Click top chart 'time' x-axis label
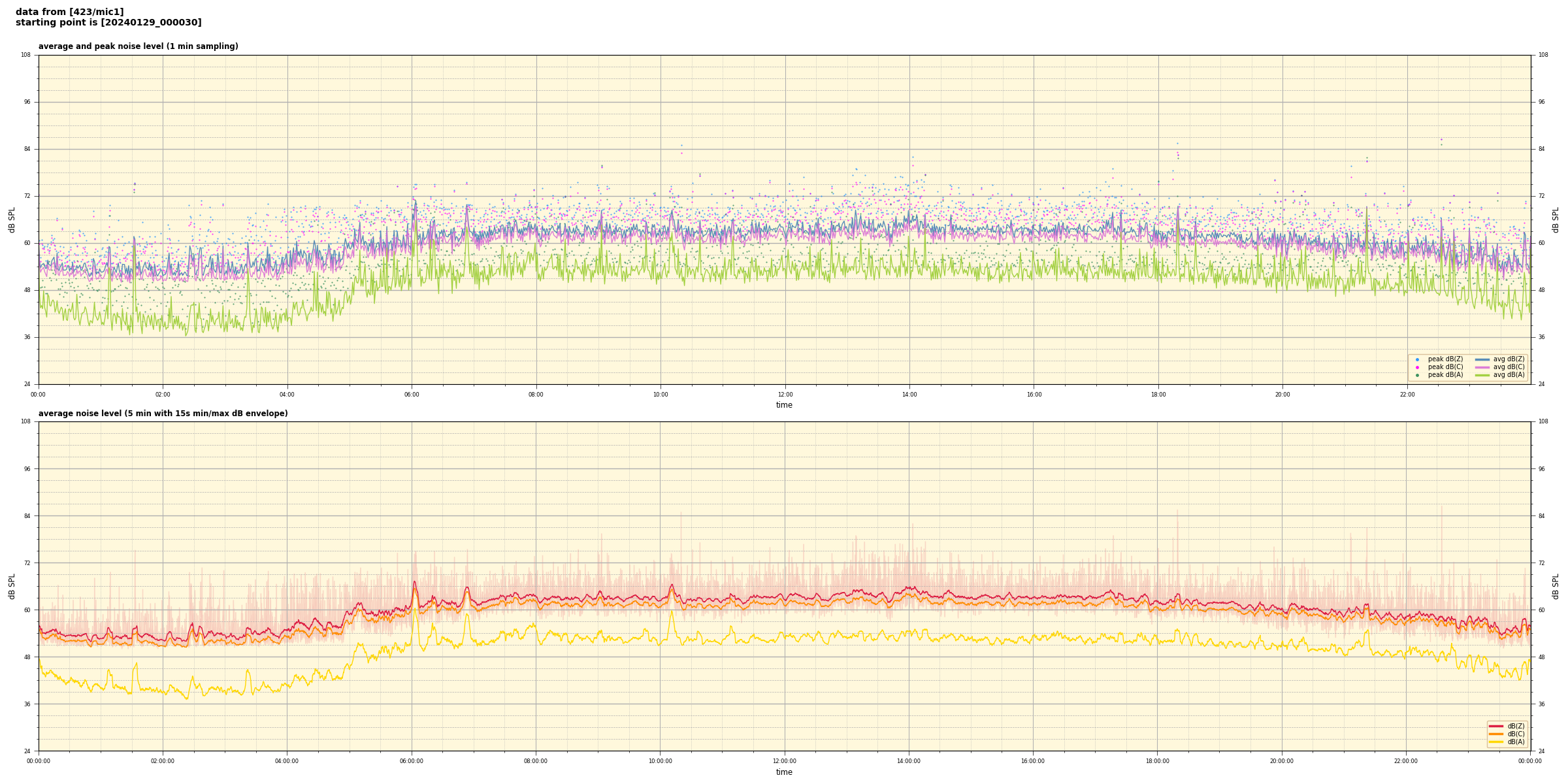This screenshot has height=784, width=1568. pyautogui.click(x=784, y=405)
